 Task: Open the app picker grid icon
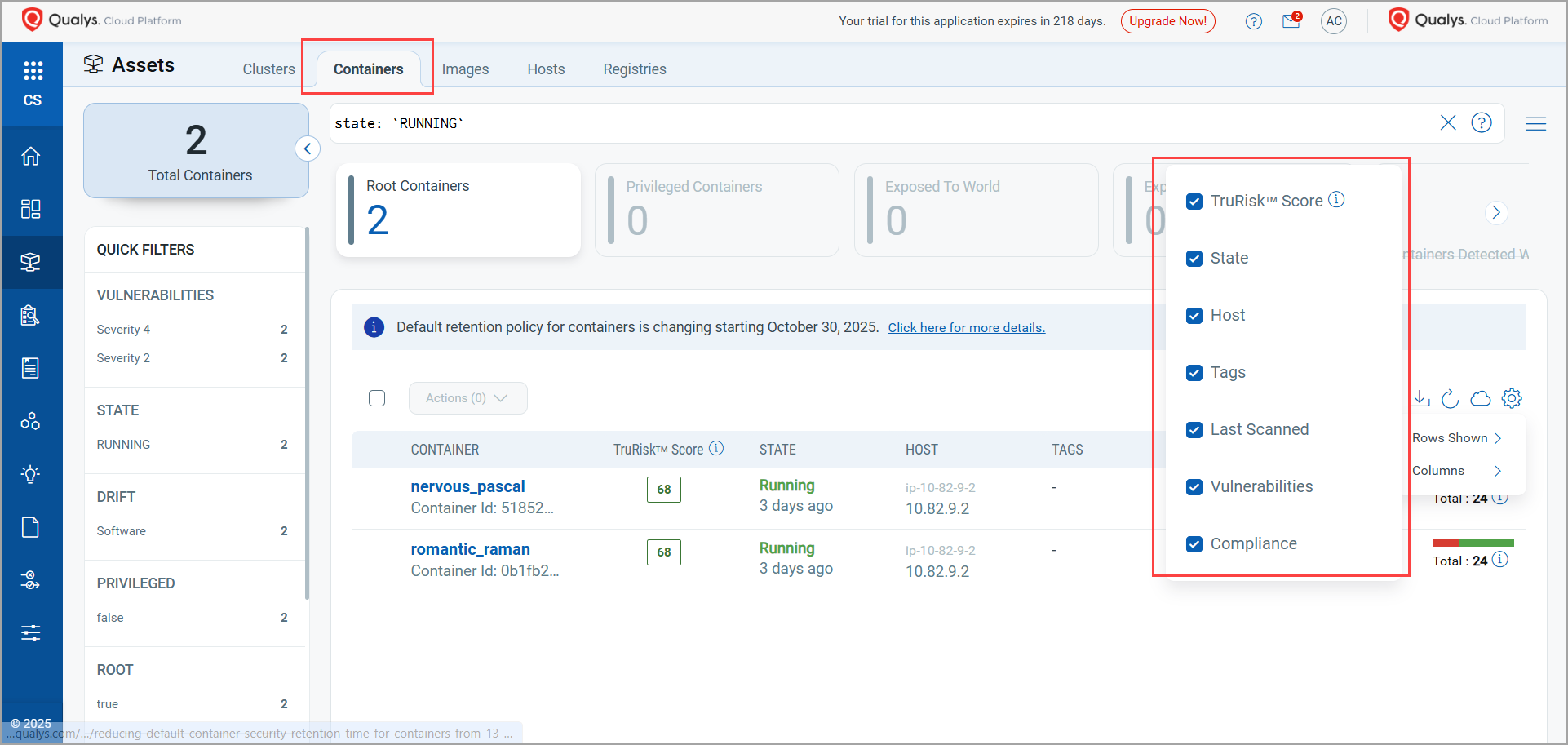click(33, 71)
